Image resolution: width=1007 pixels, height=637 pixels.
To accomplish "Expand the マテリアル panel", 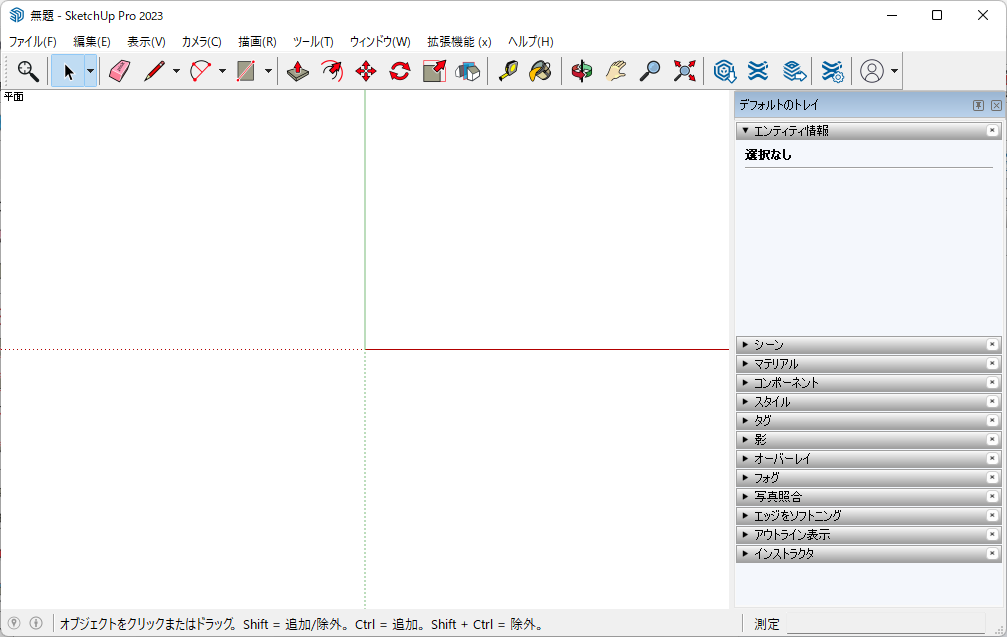I will coord(775,364).
